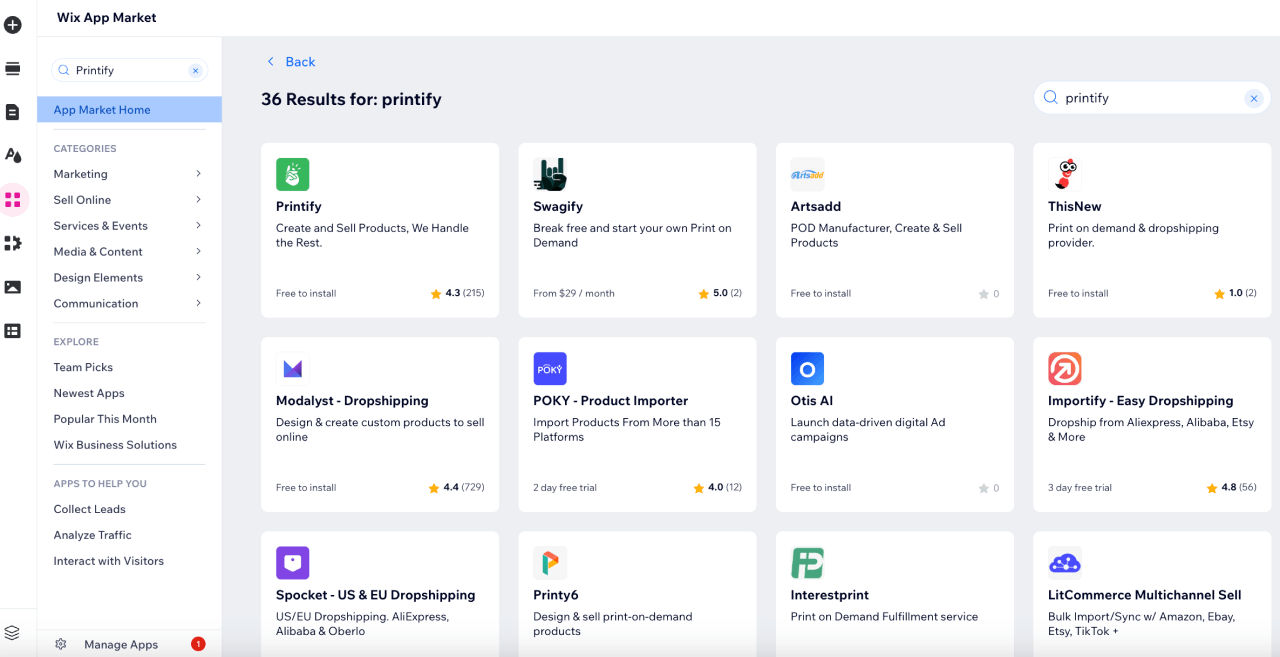Image resolution: width=1280 pixels, height=657 pixels.
Task: Click the LitCommerce cloud logo
Action: pos(1065,562)
